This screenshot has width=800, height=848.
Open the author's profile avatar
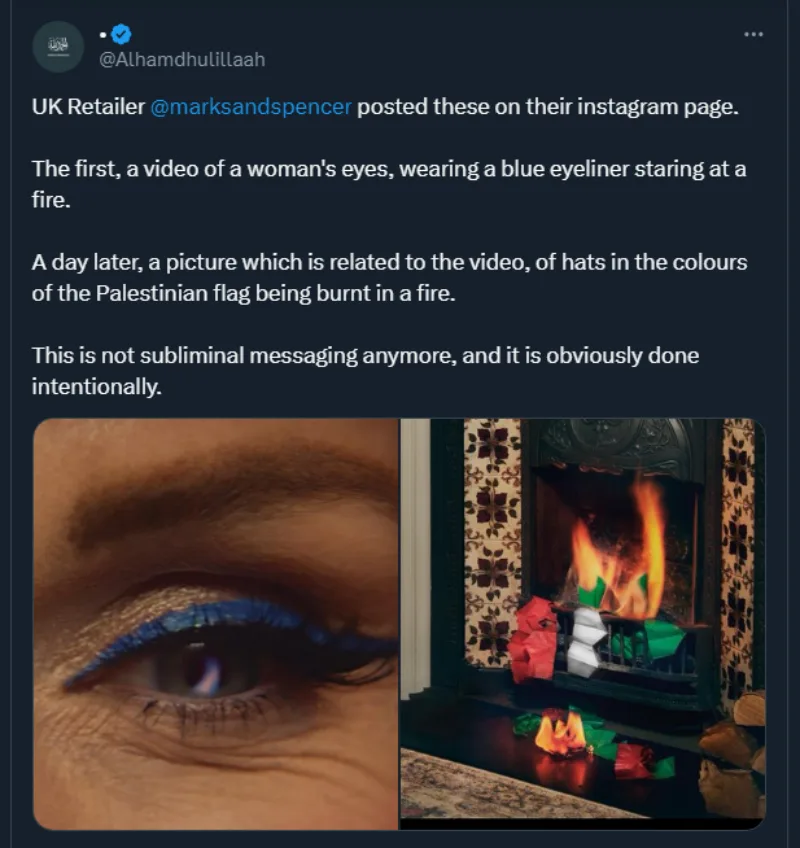tap(58, 46)
